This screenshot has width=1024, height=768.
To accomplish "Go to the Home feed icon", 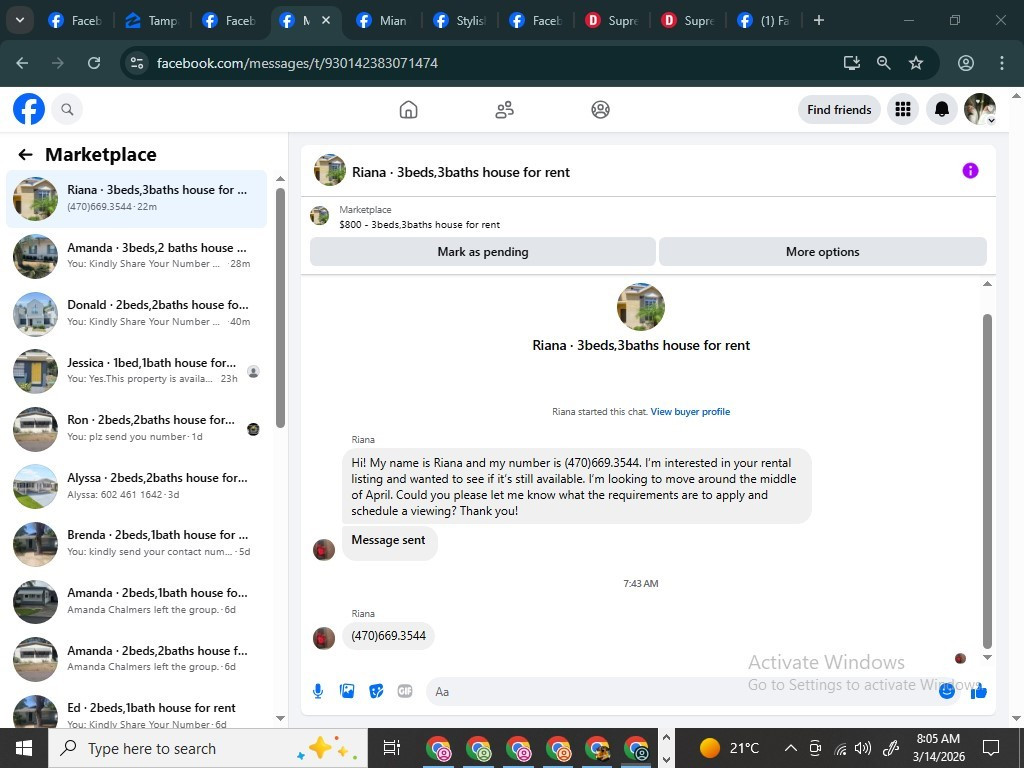I will [x=408, y=110].
